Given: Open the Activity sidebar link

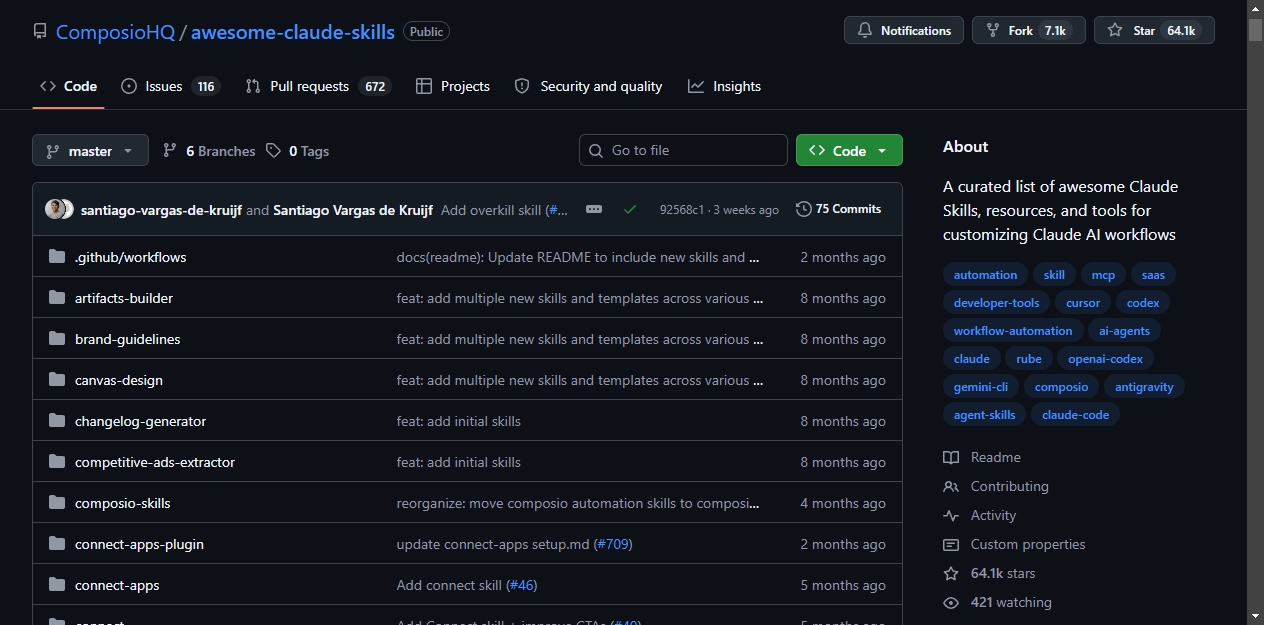Looking at the screenshot, I should pyautogui.click(x=980, y=515).
